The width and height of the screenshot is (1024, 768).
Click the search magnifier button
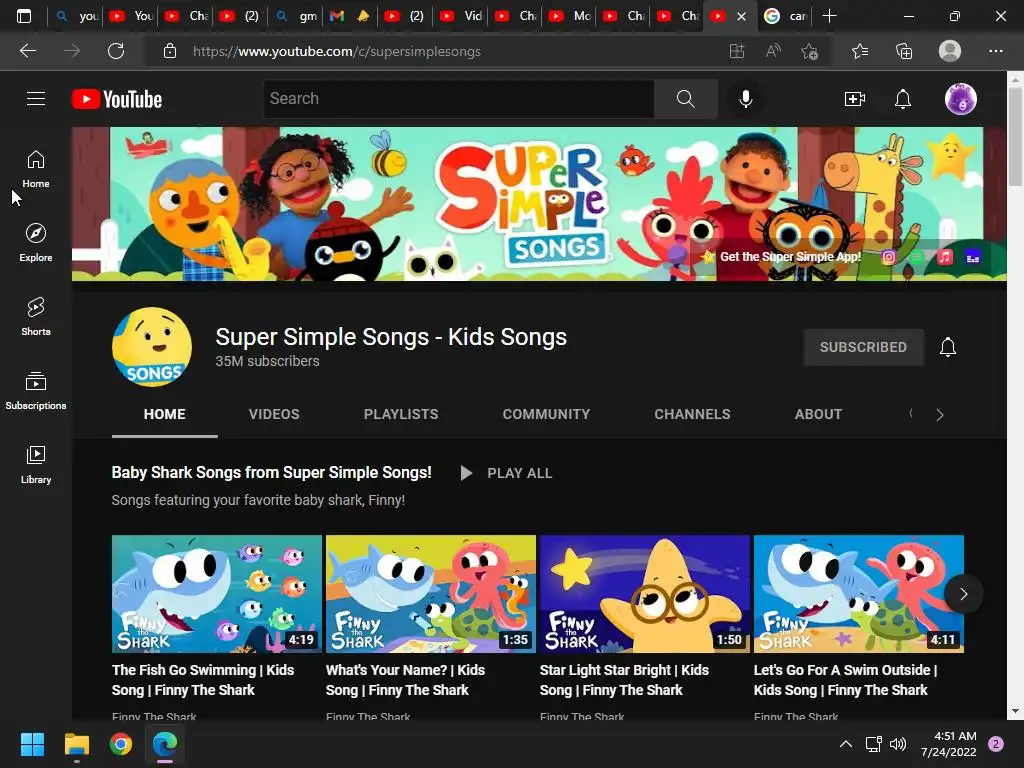click(x=686, y=99)
